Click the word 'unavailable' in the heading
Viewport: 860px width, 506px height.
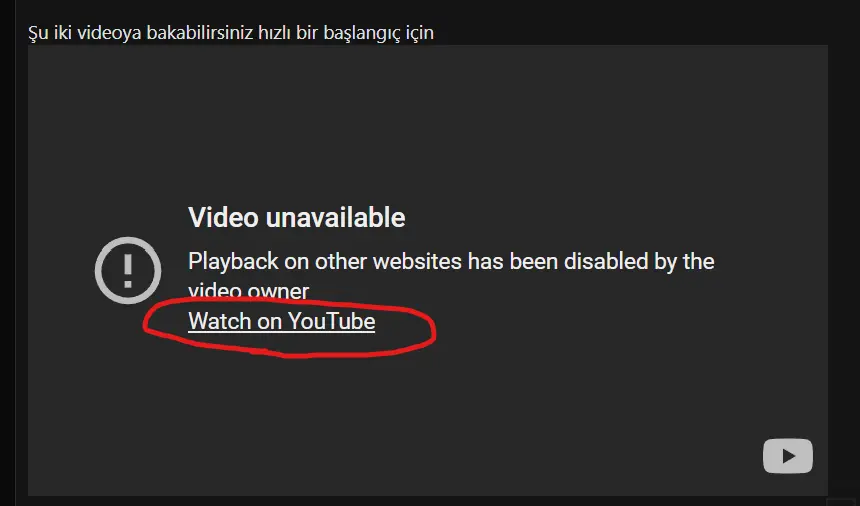(336, 218)
